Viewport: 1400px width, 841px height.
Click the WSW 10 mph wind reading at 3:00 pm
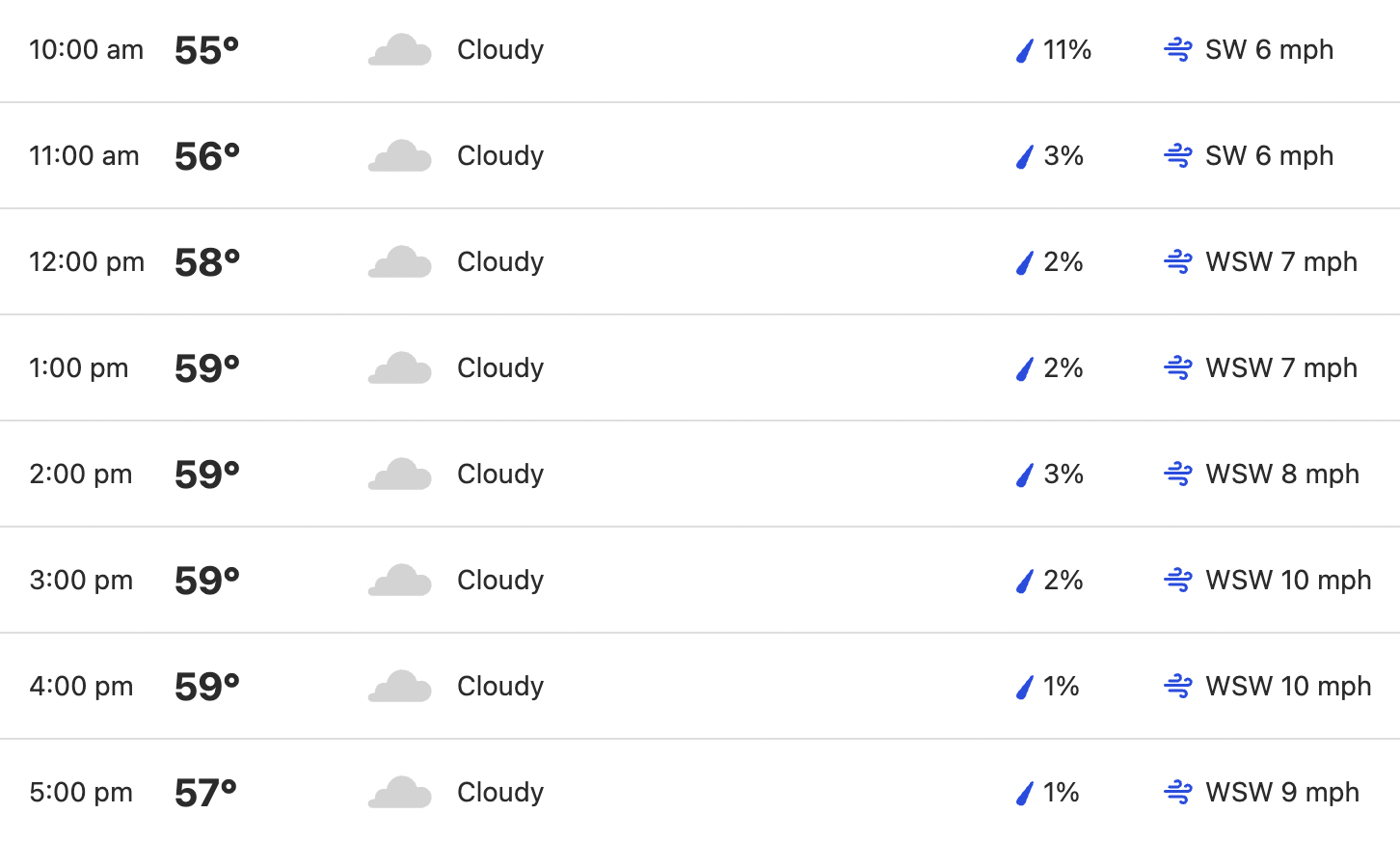point(1288,581)
